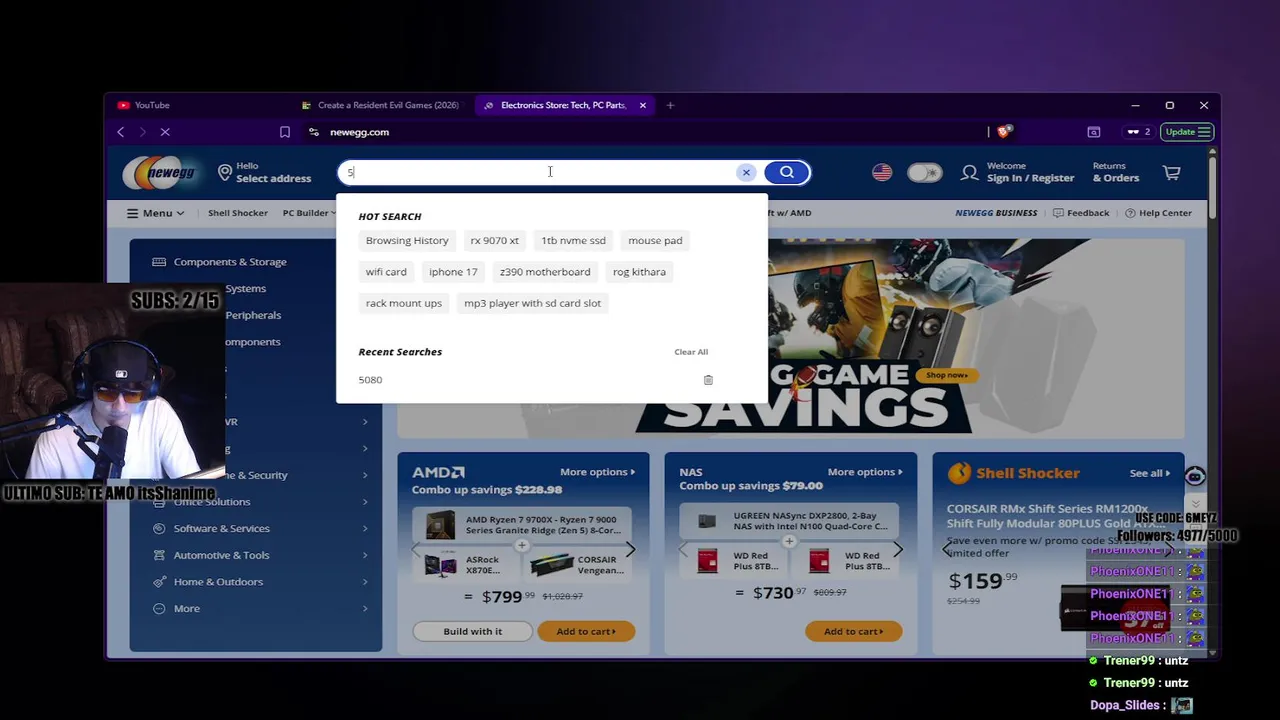Open the hamburger Menu dropdown

tap(155, 213)
